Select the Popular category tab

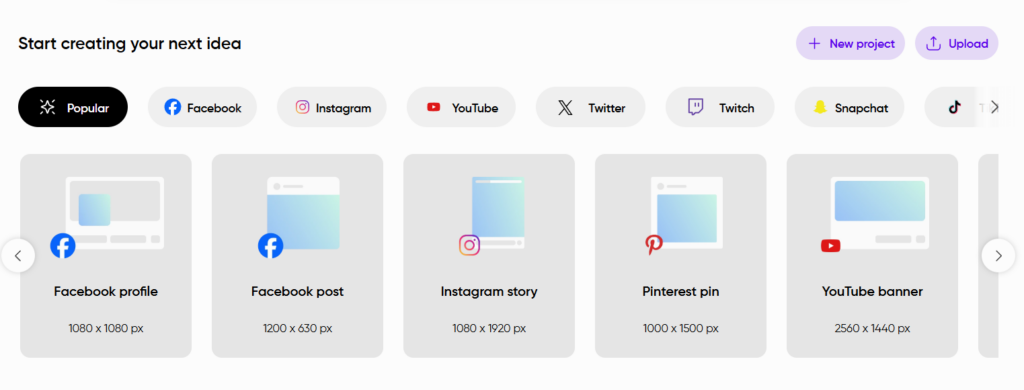pos(73,107)
